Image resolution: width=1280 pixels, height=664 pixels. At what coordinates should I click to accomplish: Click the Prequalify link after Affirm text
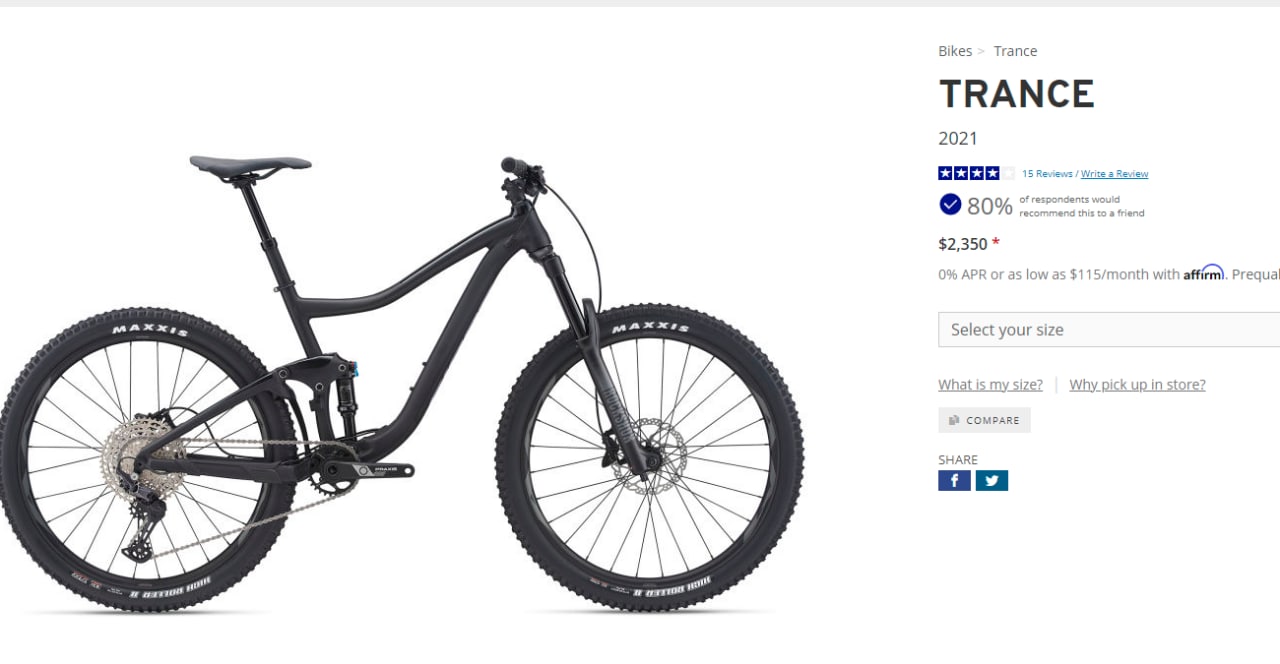tap(1256, 274)
